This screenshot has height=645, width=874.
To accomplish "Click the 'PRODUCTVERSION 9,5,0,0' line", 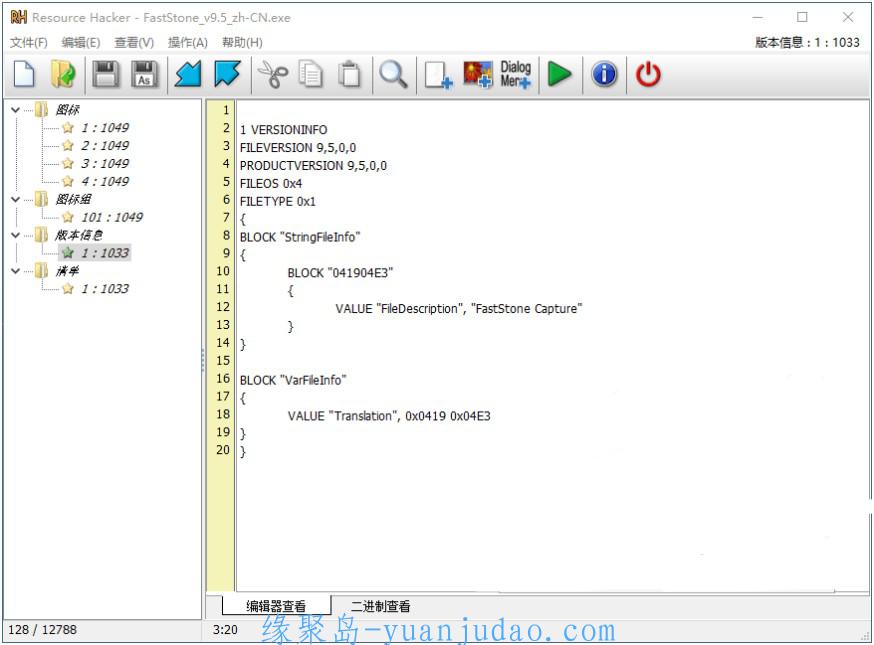I will click(x=313, y=166).
